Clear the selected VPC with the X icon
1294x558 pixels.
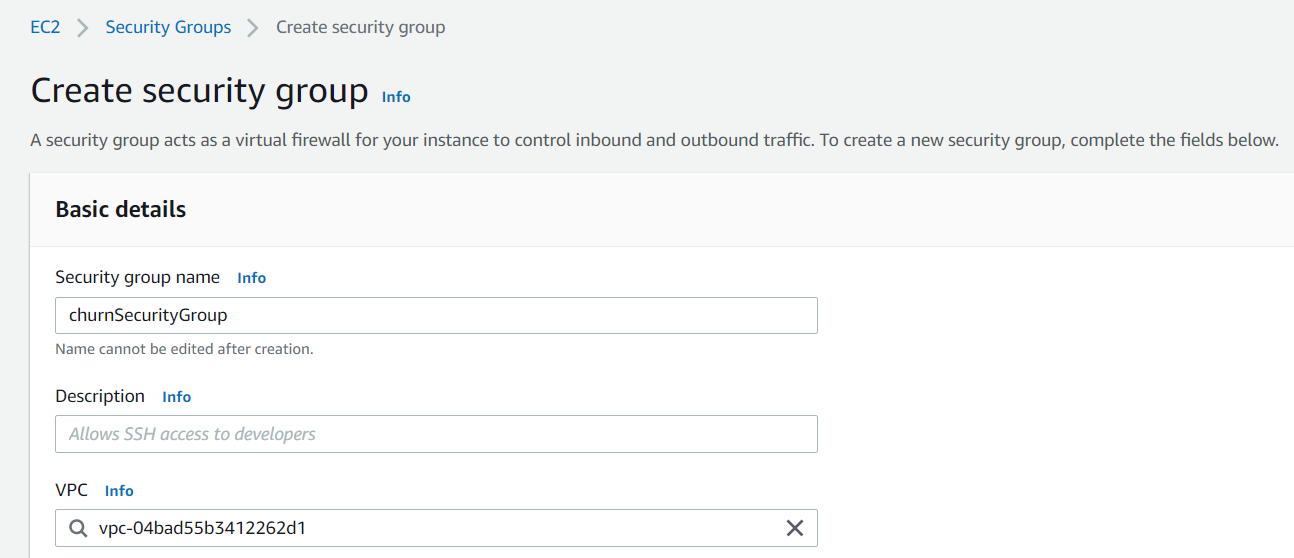(x=795, y=528)
